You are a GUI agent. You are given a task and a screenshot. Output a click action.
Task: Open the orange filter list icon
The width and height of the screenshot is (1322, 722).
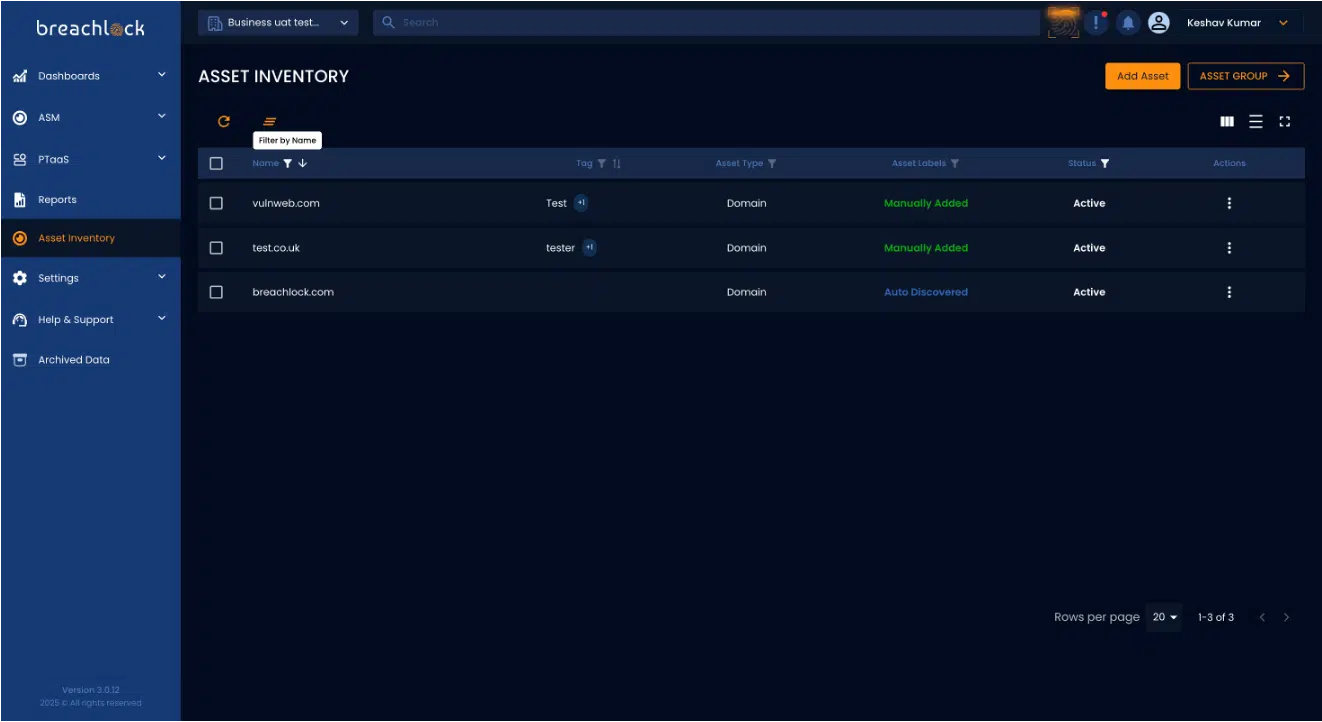[269, 122]
